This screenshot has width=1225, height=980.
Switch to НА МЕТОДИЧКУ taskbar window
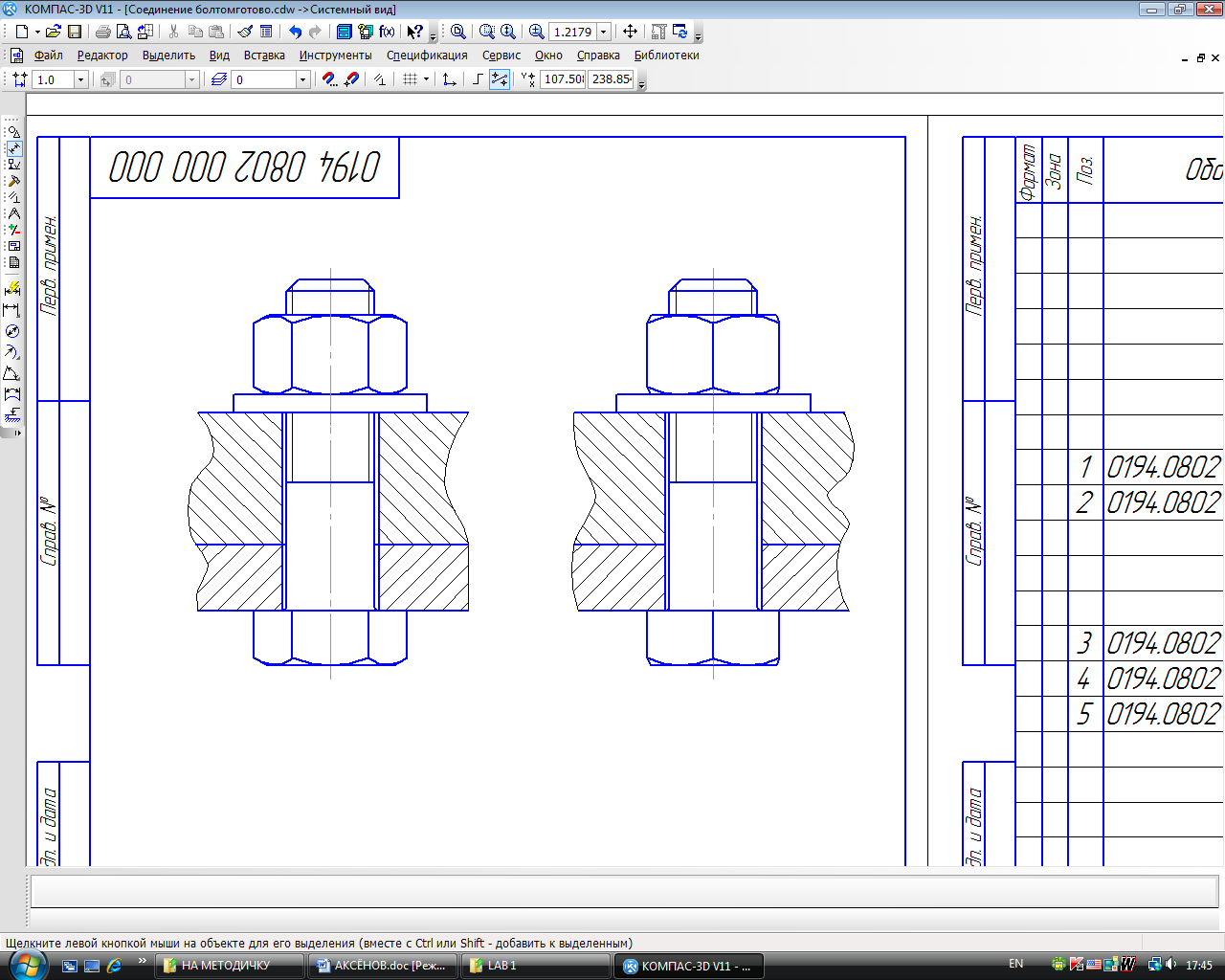(230, 966)
